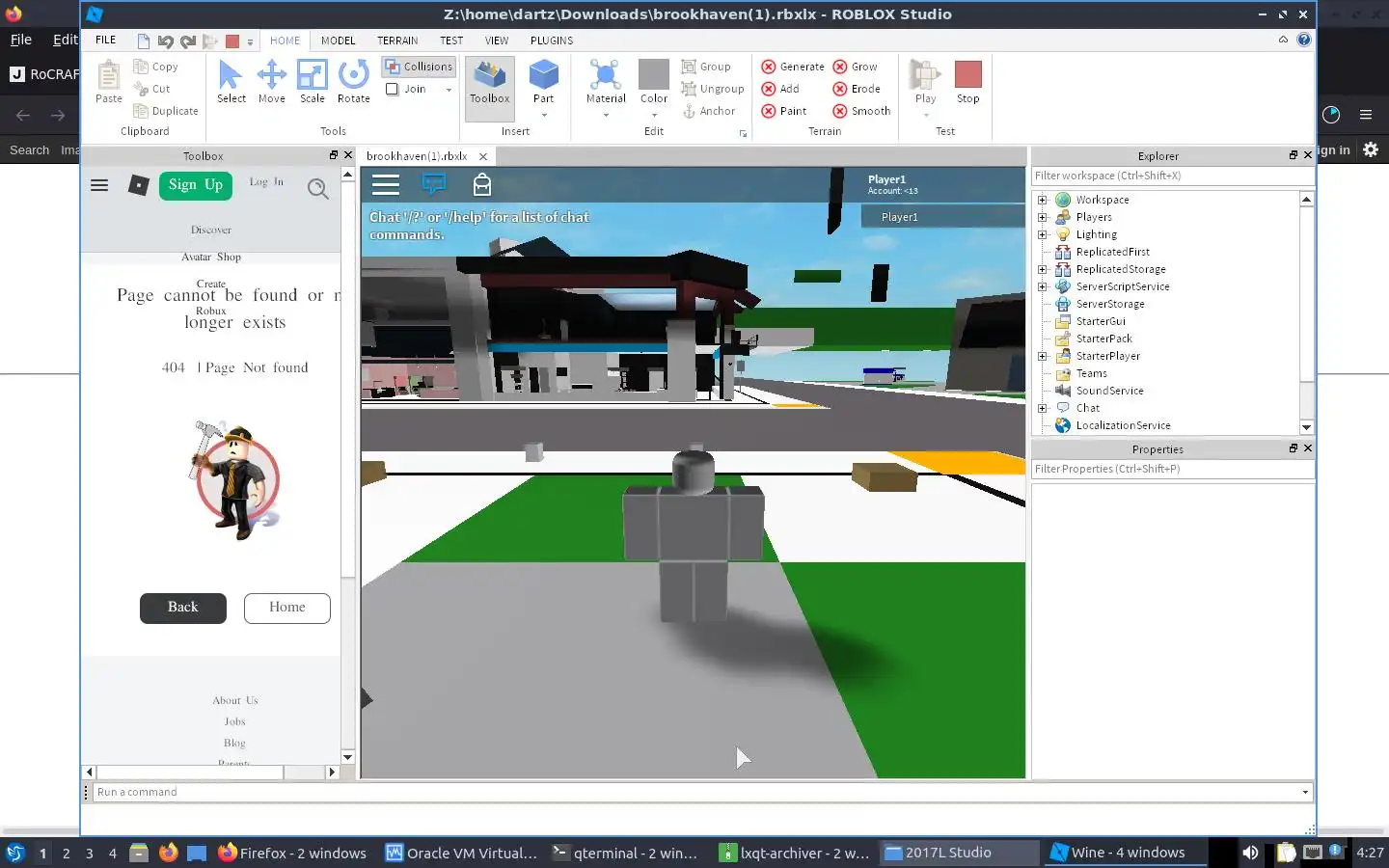
Task: Expand the Workspace tree node
Action: [x=1042, y=200]
